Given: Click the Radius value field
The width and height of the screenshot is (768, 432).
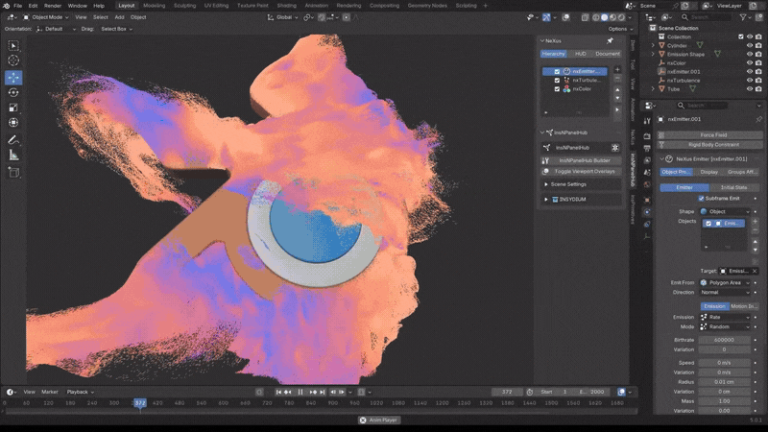Looking at the screenshot, I should 724,382.
